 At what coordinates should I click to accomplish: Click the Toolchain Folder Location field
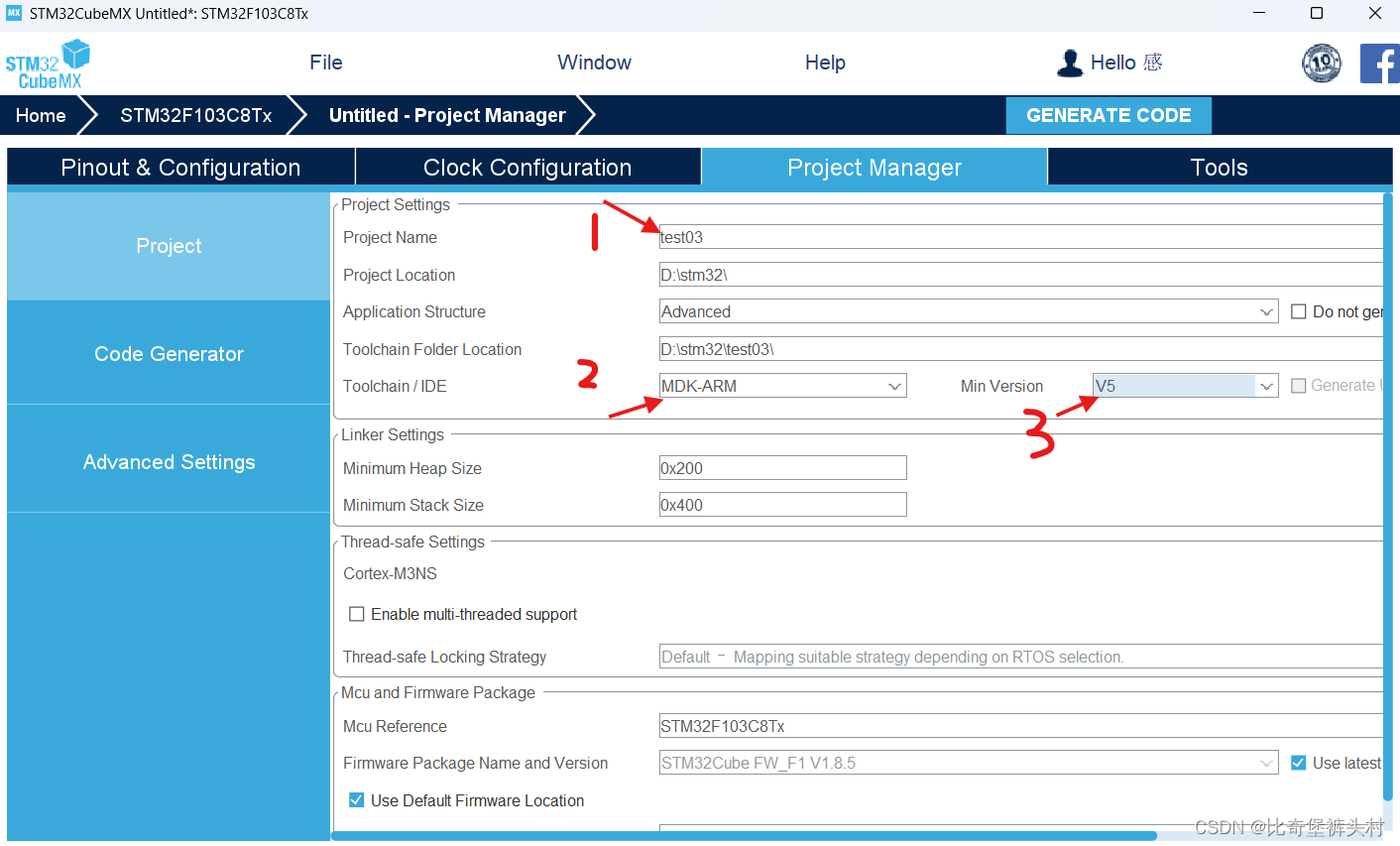pos(1021,349)
